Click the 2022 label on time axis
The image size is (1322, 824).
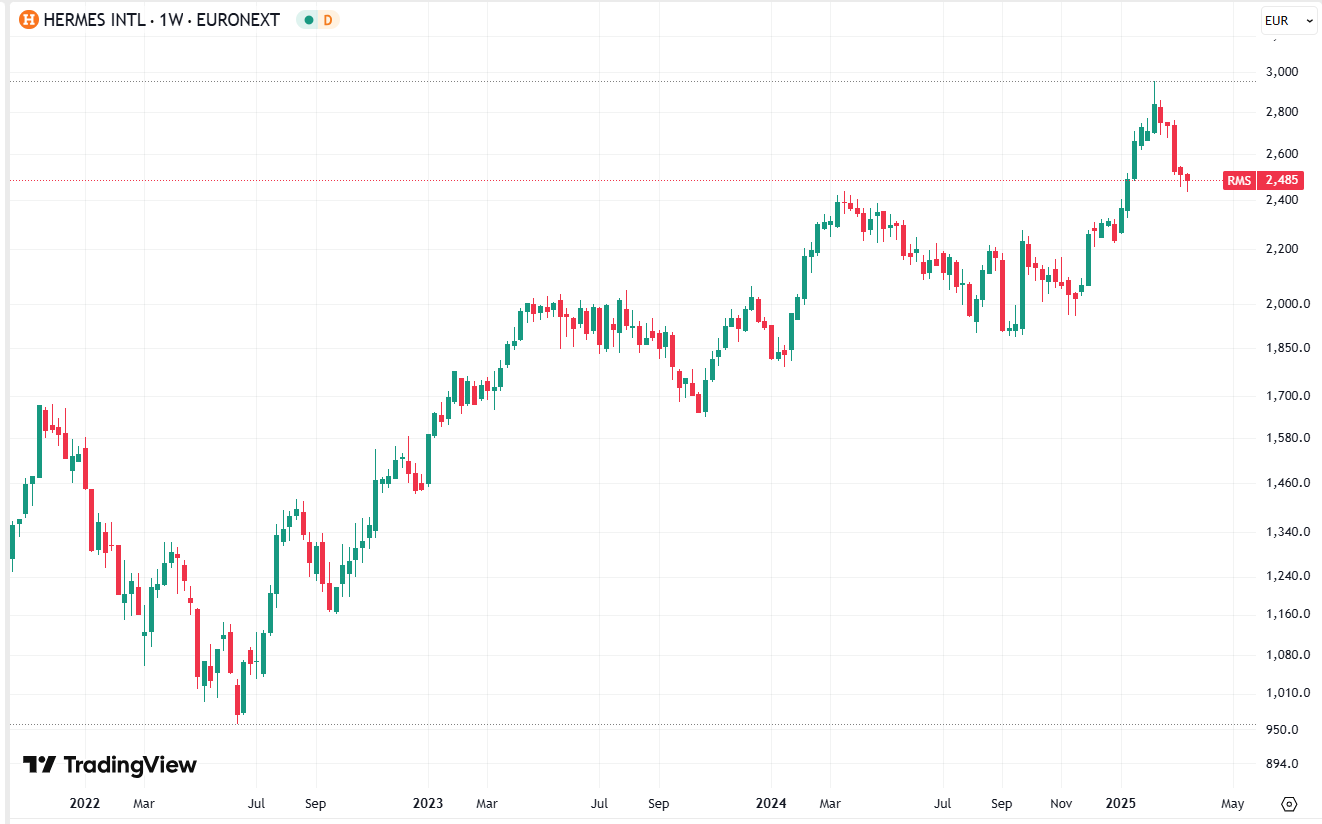[85, 803]
